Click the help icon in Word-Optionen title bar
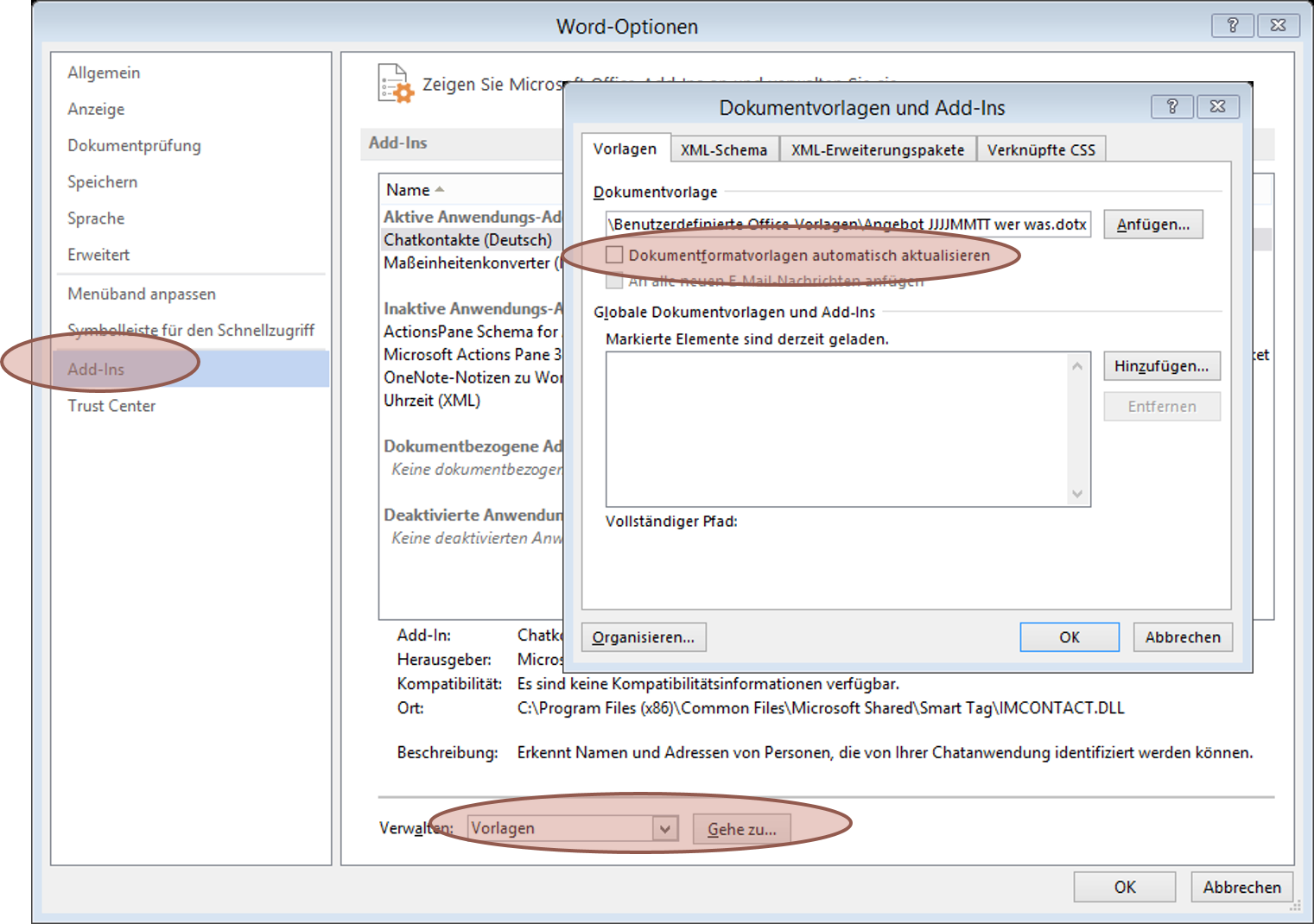This screenshot has height=924, width=1314. 1232,25
